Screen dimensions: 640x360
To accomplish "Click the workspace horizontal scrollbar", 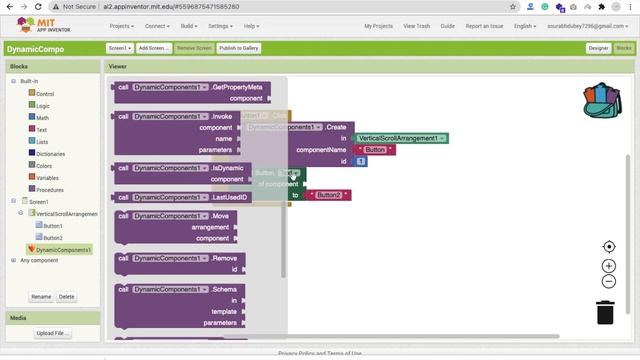I will click(391, 336).
